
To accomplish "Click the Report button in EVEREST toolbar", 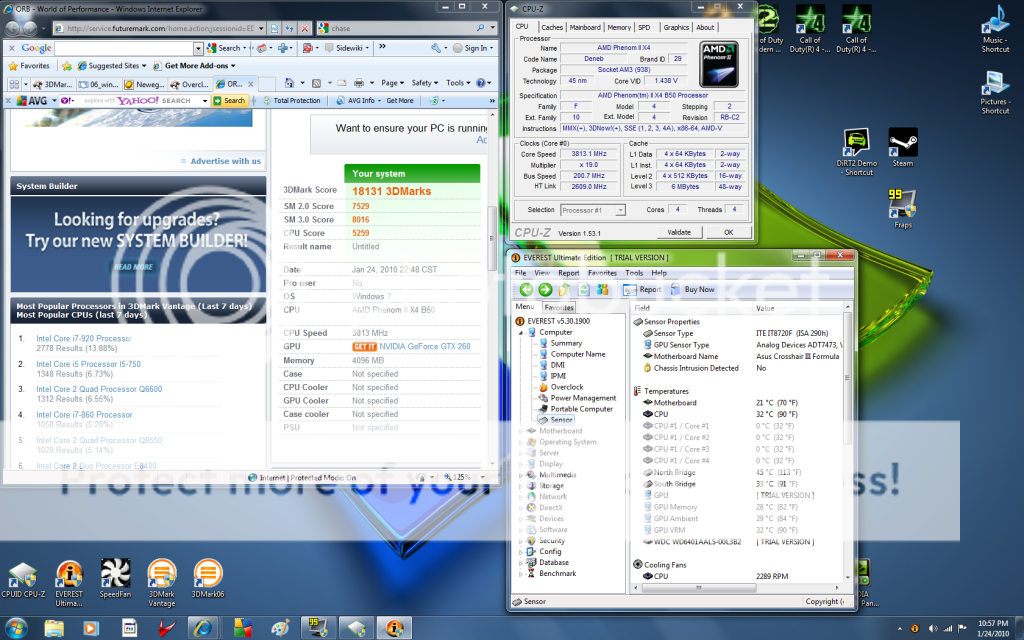I will tap(642, 289).
